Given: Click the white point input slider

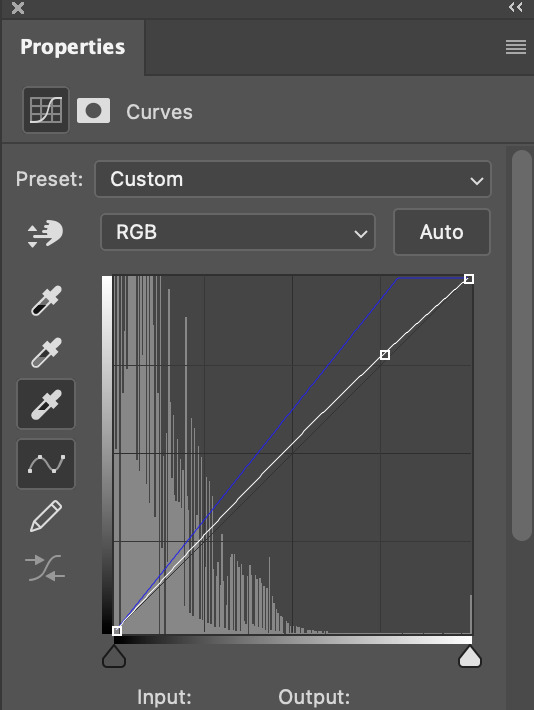Looking at the screenshot, I should tap(470, 656).
